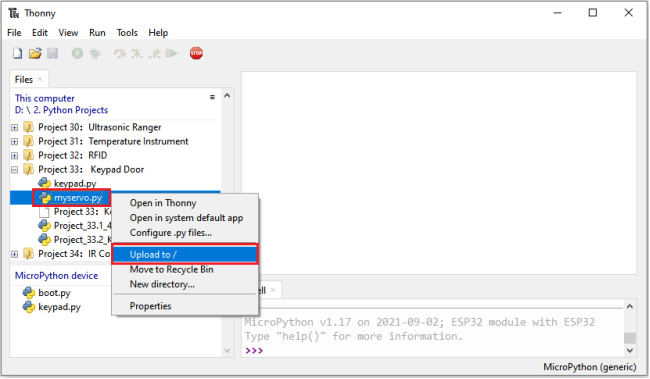Expand Project 31: Temperature Instrument folder
Viewport: 650px width, 379px height.
pos(15,141)
